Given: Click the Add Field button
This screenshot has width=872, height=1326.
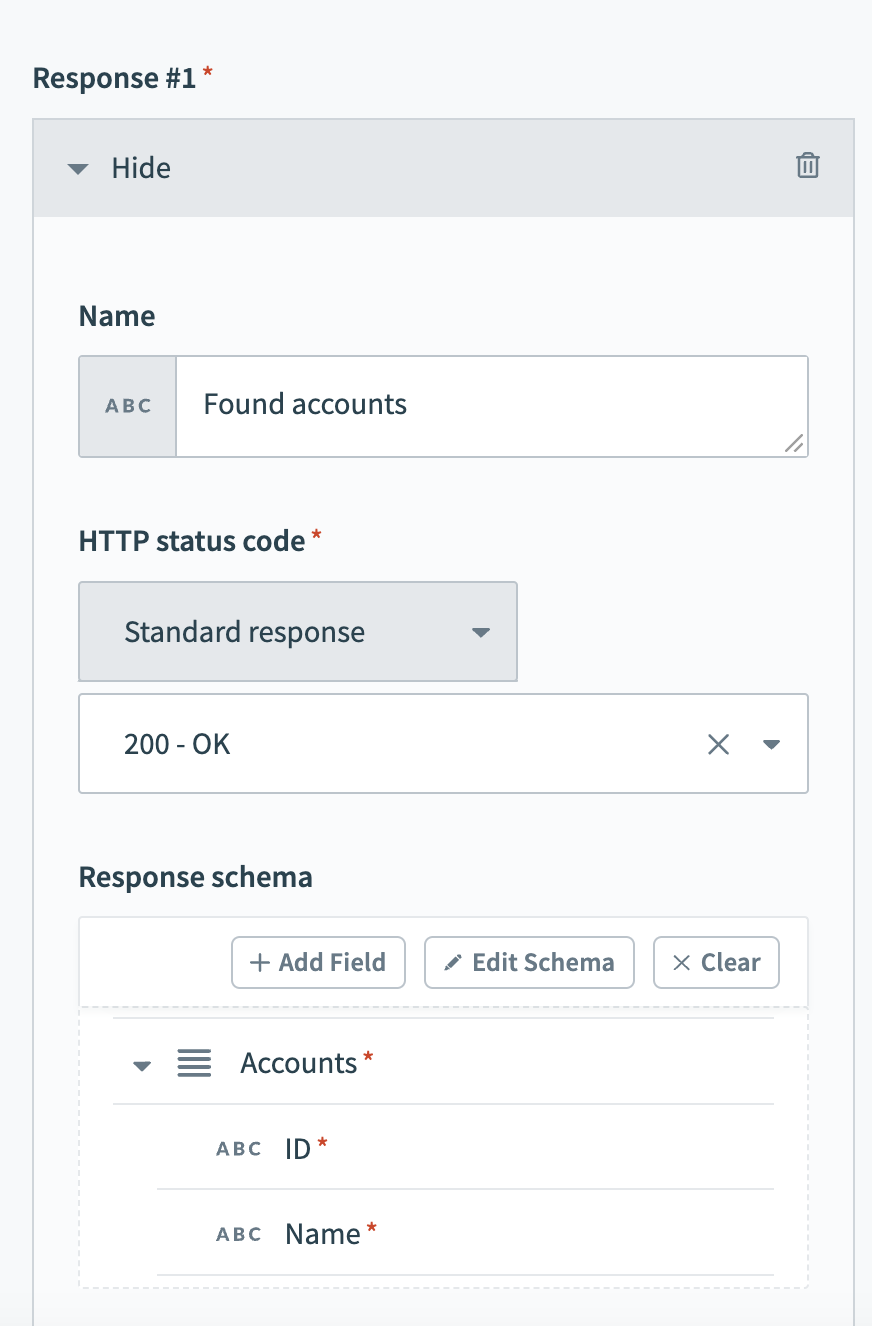Looking at the screenshot, I should pyautogui.click(x=318, y=962).
